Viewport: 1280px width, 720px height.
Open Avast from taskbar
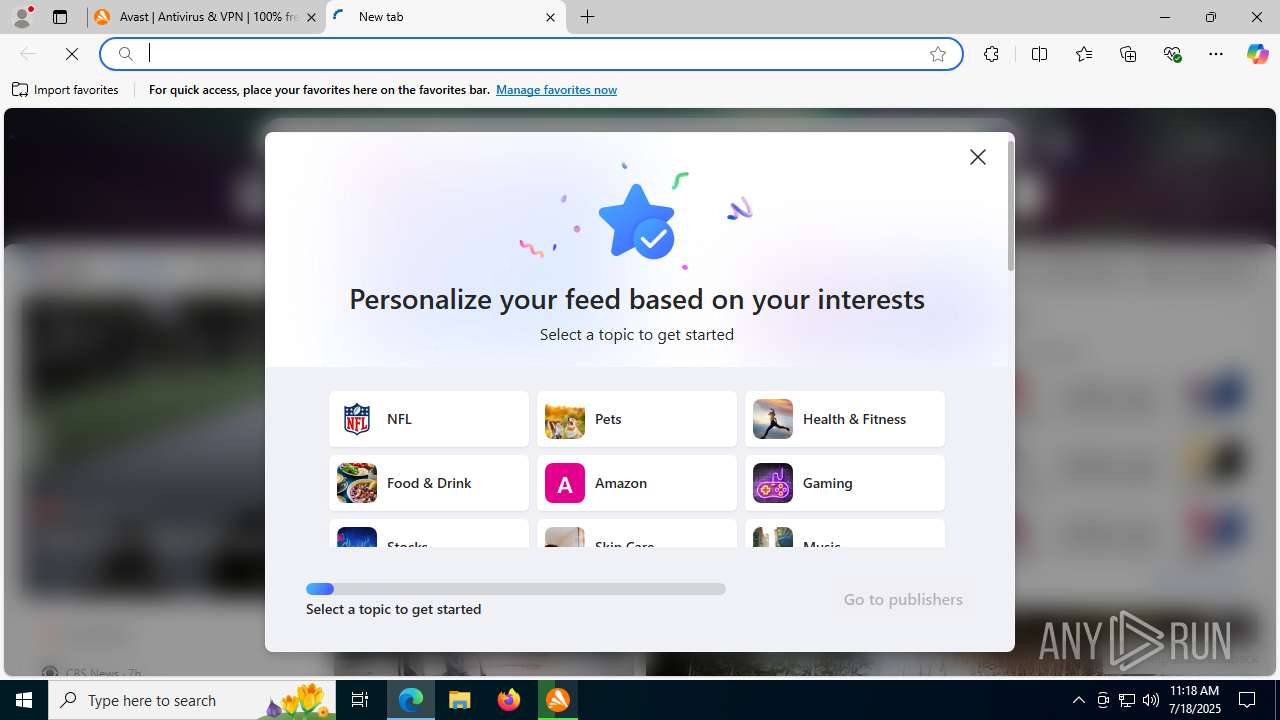[x=558, y=700]
